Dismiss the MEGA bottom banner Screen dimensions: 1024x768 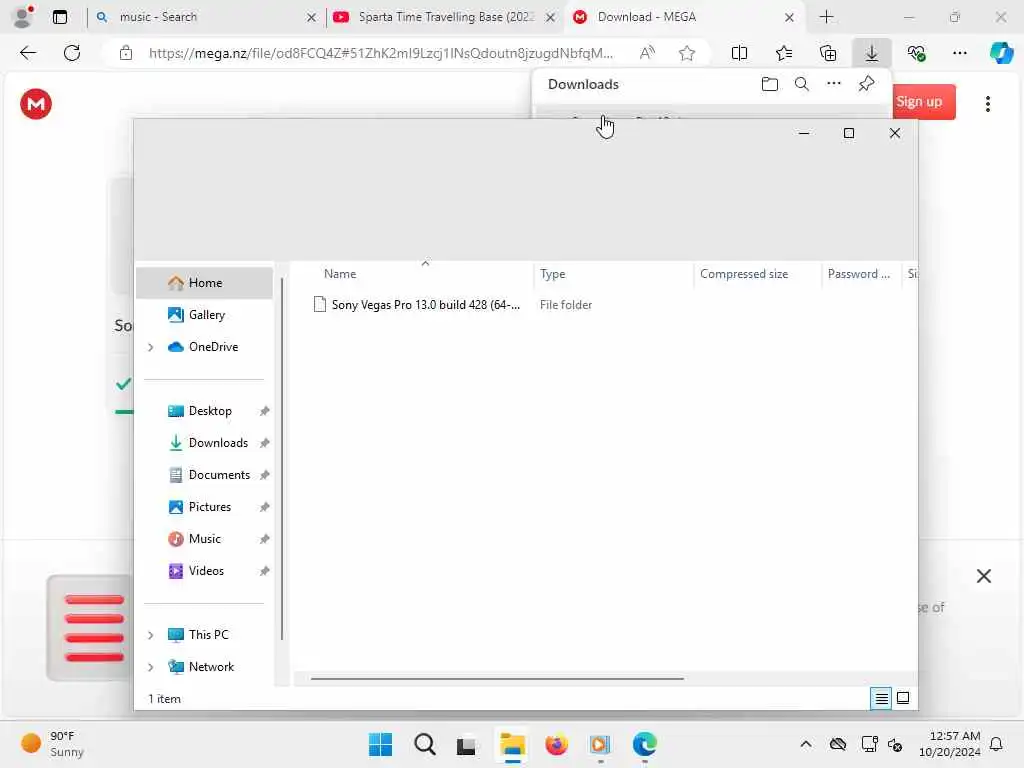click(x=984, y=576)
